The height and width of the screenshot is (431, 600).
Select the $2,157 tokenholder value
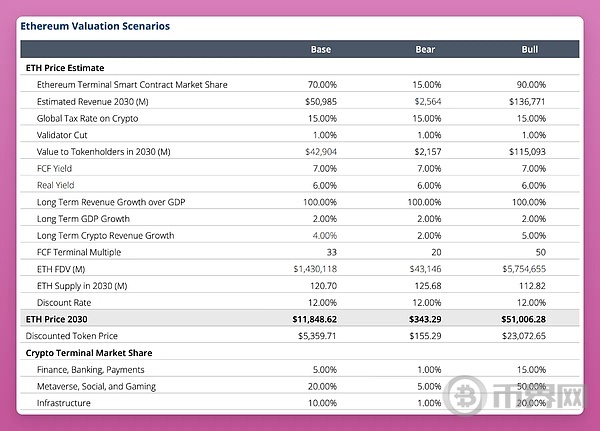pos(428,152)
